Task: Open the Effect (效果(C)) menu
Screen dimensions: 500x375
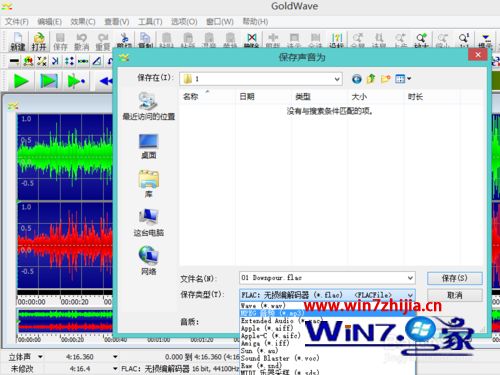Action: click(83, 22)
